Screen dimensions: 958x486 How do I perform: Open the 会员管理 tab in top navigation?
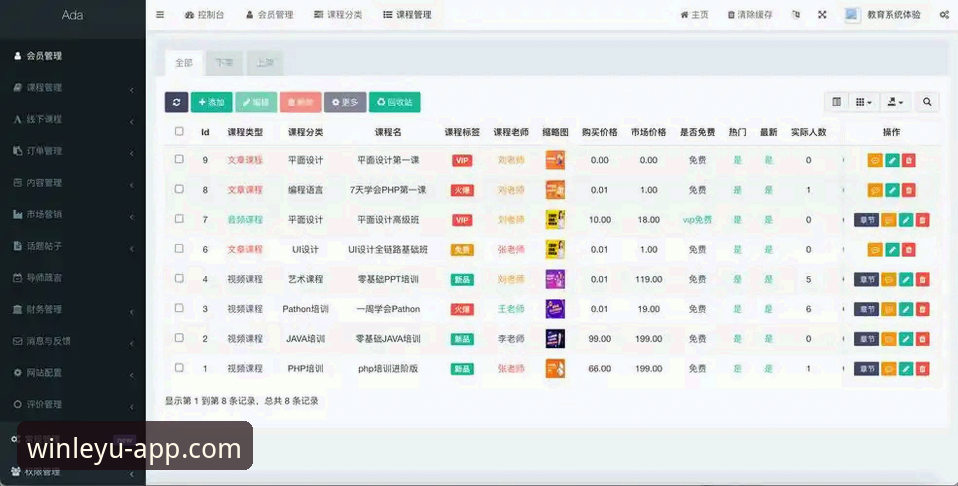click(x=269, y=15)
